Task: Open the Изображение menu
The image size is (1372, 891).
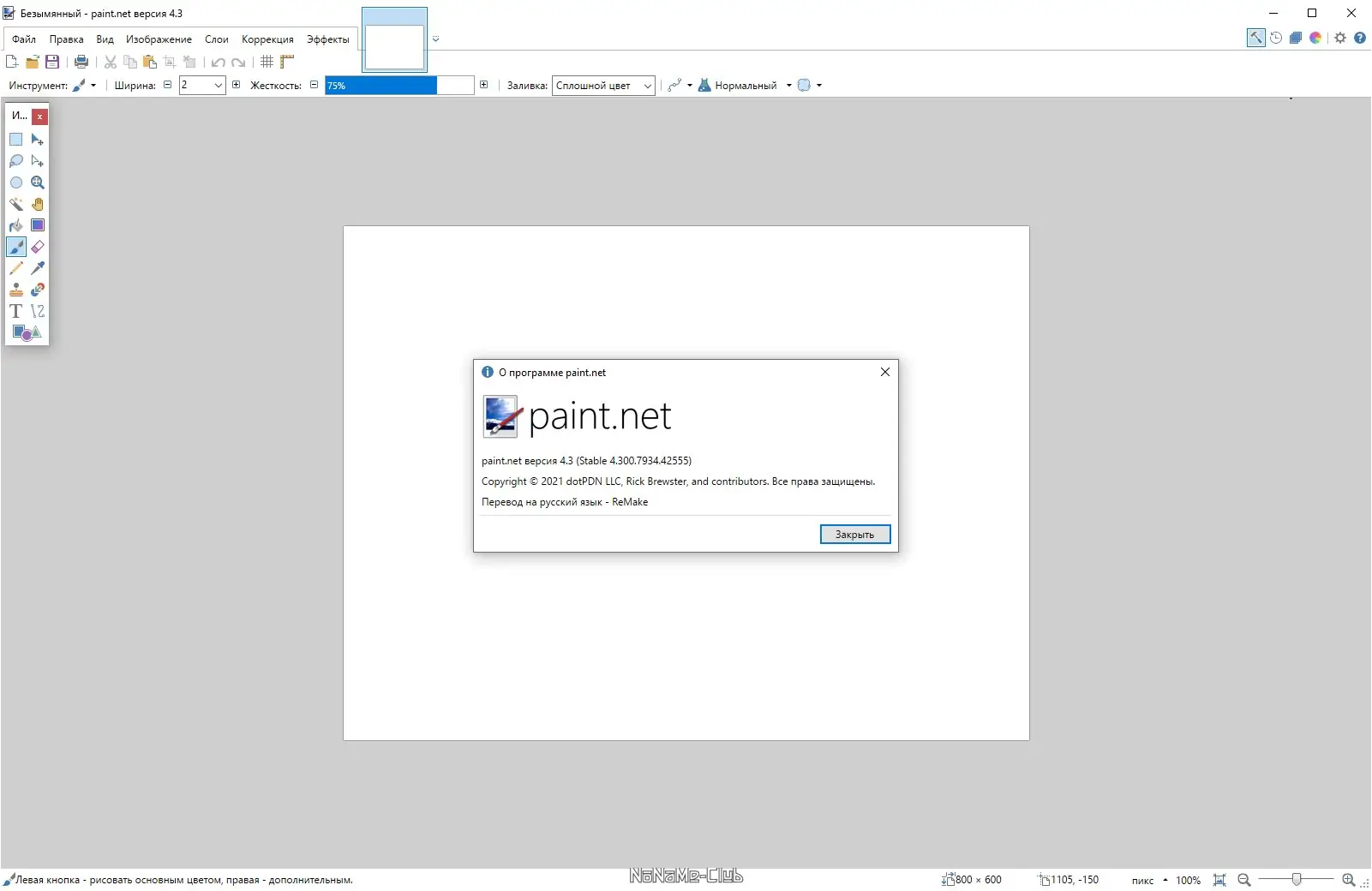Action: pyautogui.click(x=159, y=39)
